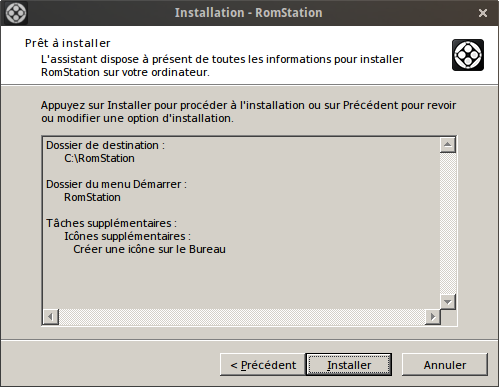Open the RomStation title bar system icon
Viewport: 499px width, 387px height.
coord(16,13)
